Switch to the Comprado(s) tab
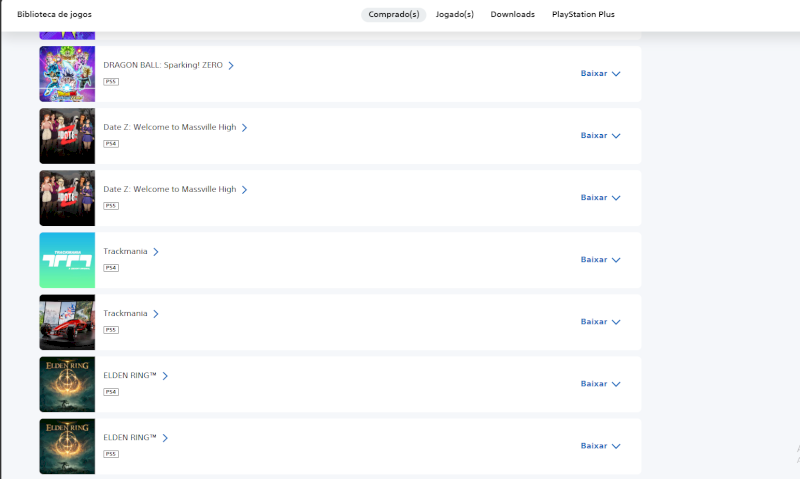The height and width of the screenshot is (479, 800). click(394, 14)
